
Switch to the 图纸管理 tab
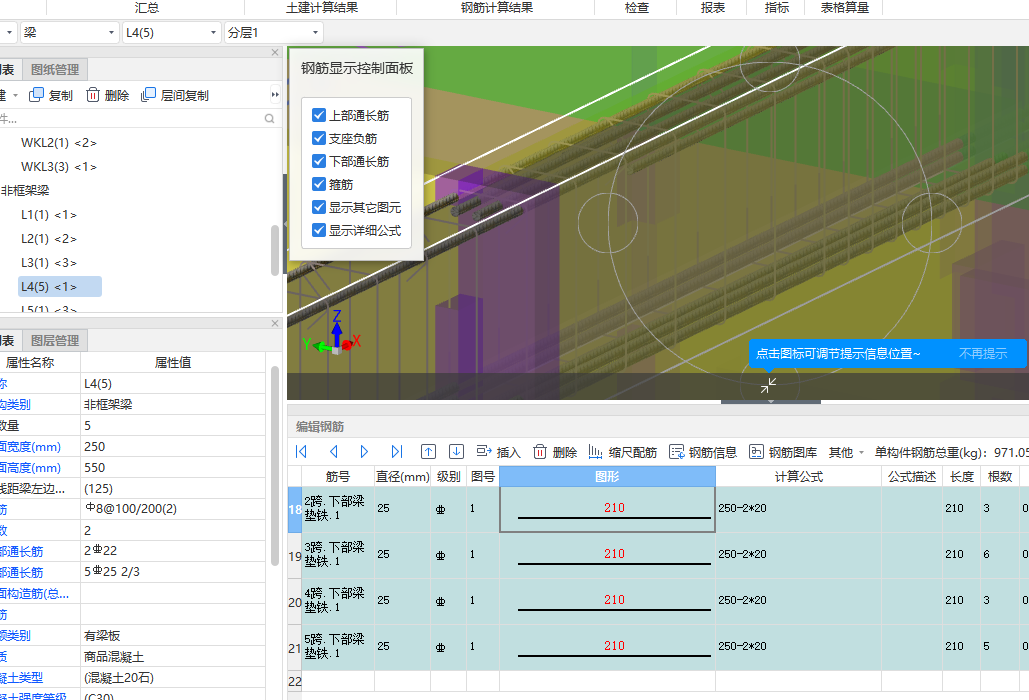coord(55,70)
